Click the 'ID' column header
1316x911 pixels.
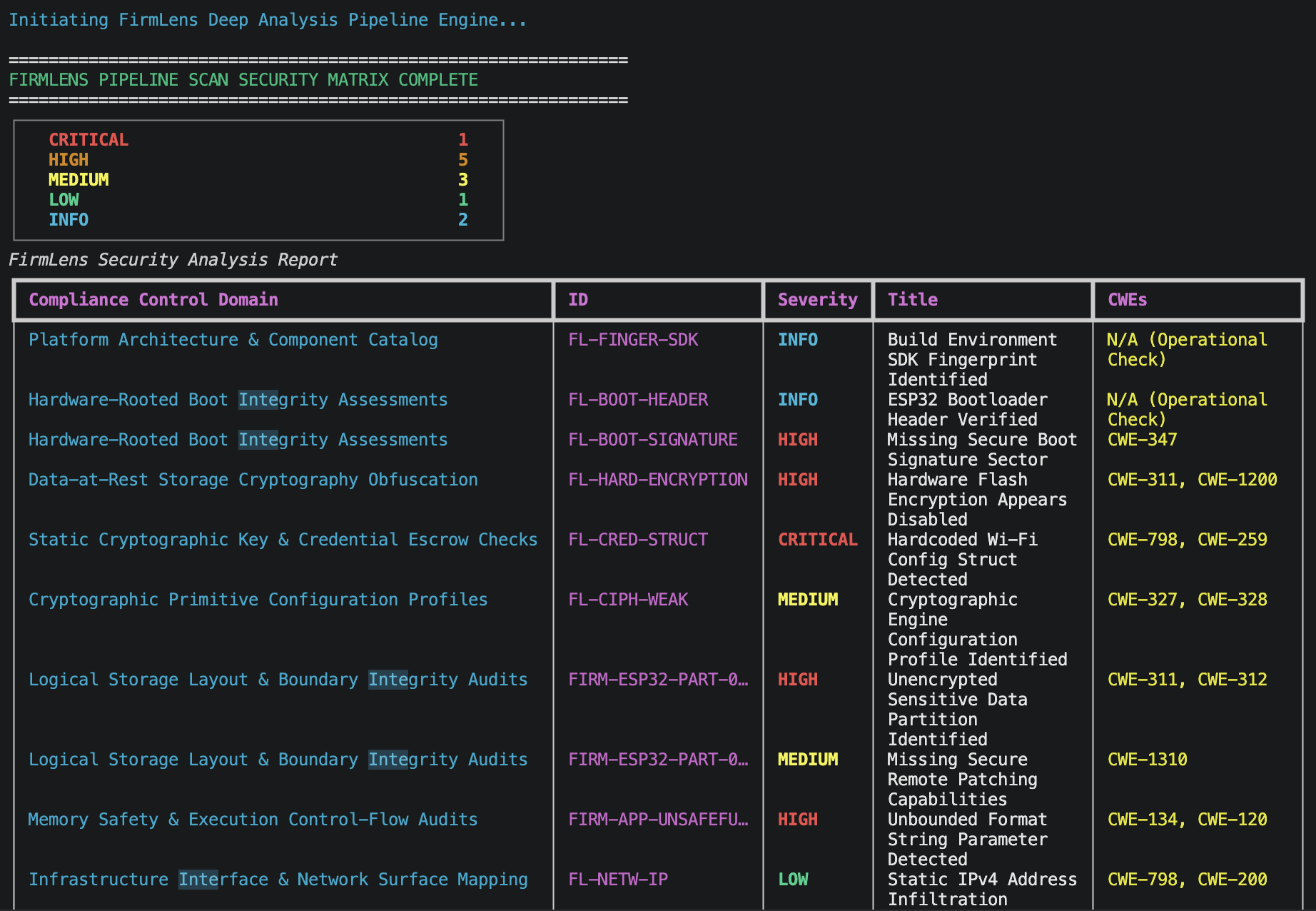[578, 300]
